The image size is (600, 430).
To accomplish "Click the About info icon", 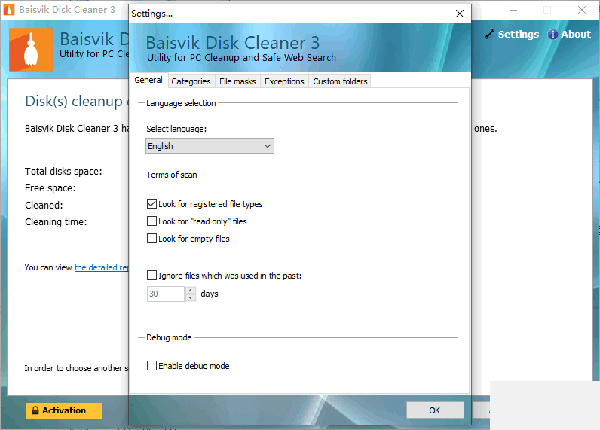I will click(x=552, y=34).
